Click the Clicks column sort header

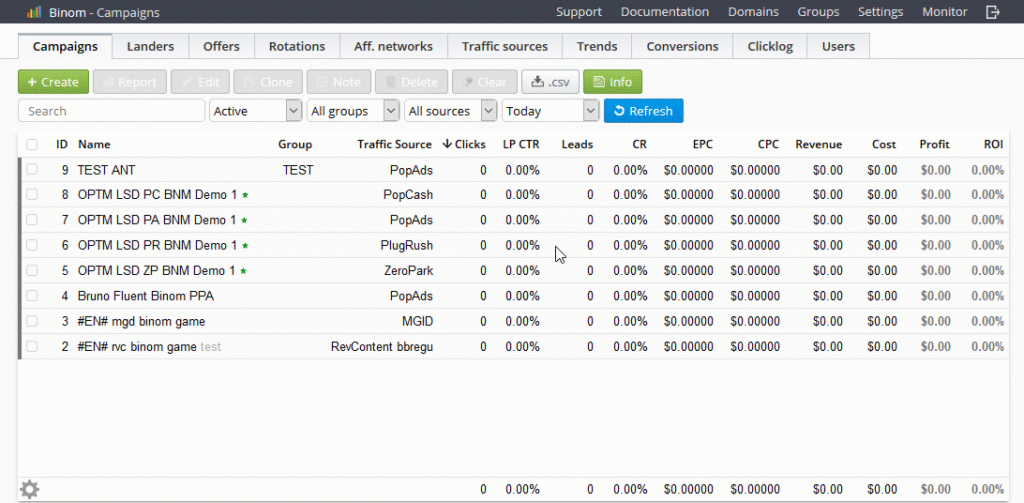coord(464,144)
